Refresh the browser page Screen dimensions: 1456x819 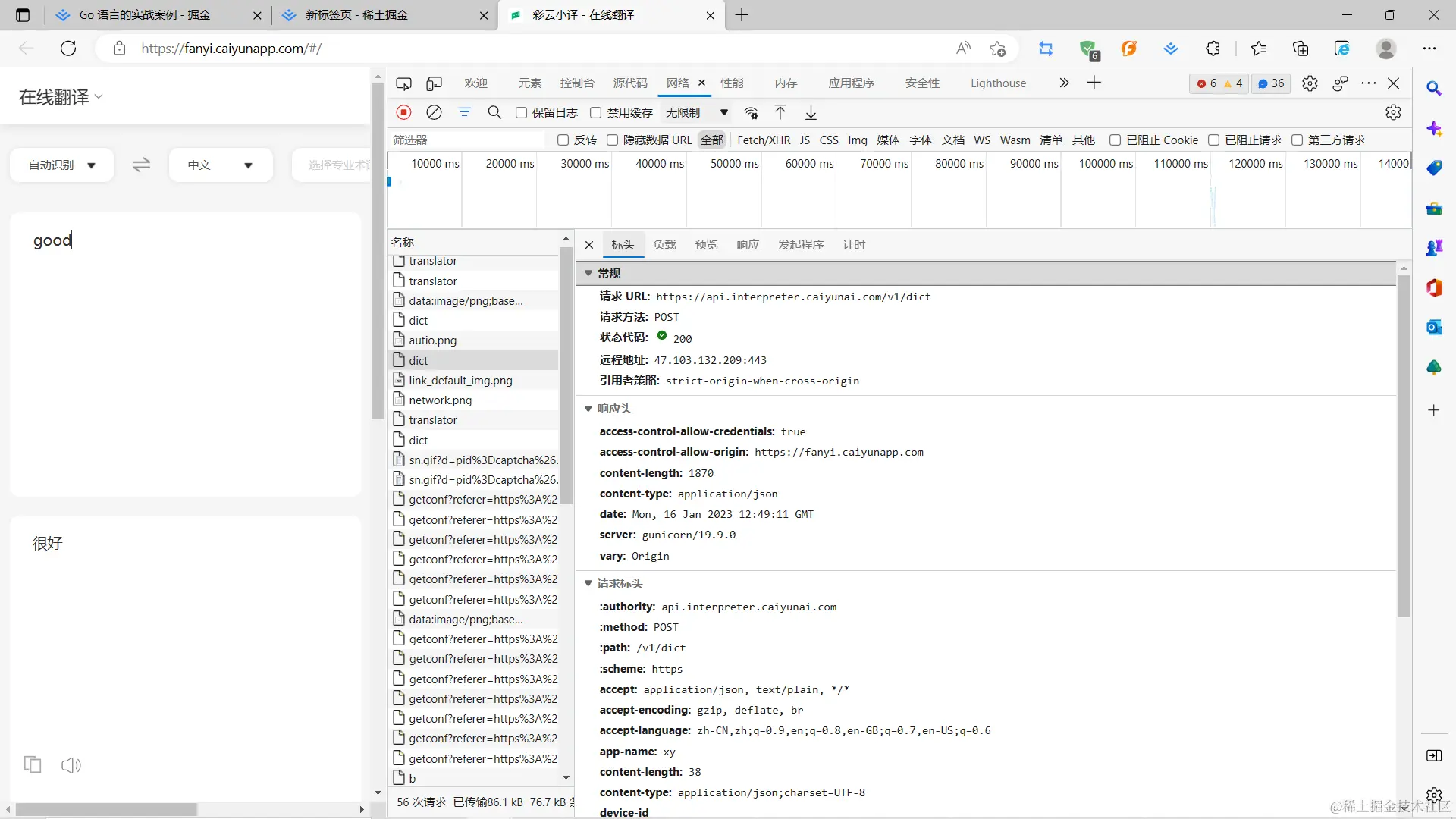point(68,49)
